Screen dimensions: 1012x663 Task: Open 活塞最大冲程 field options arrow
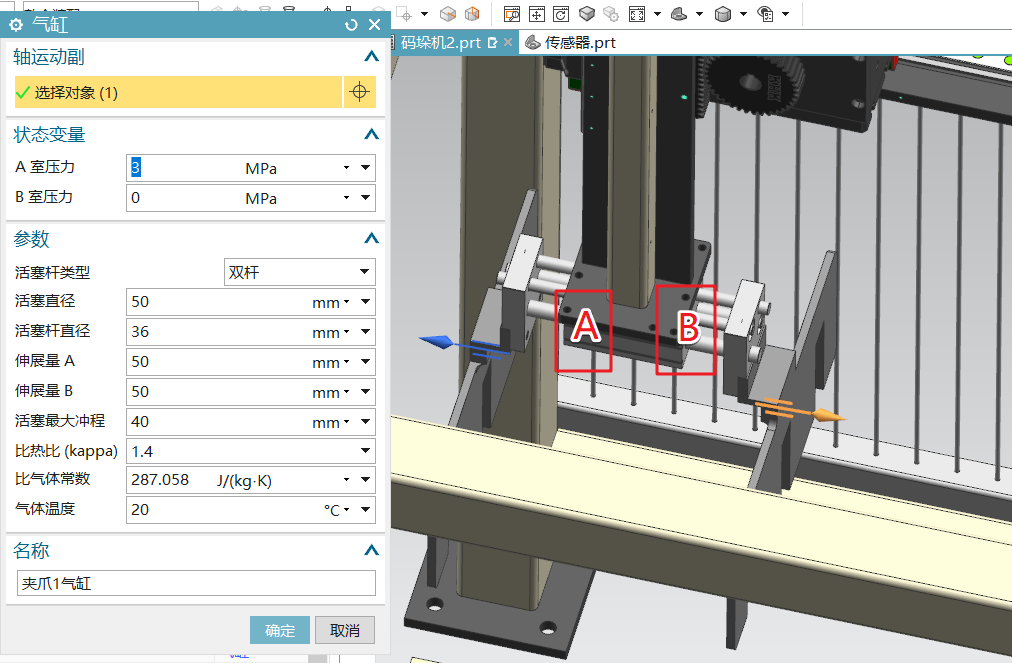click(x=365, y=422)
